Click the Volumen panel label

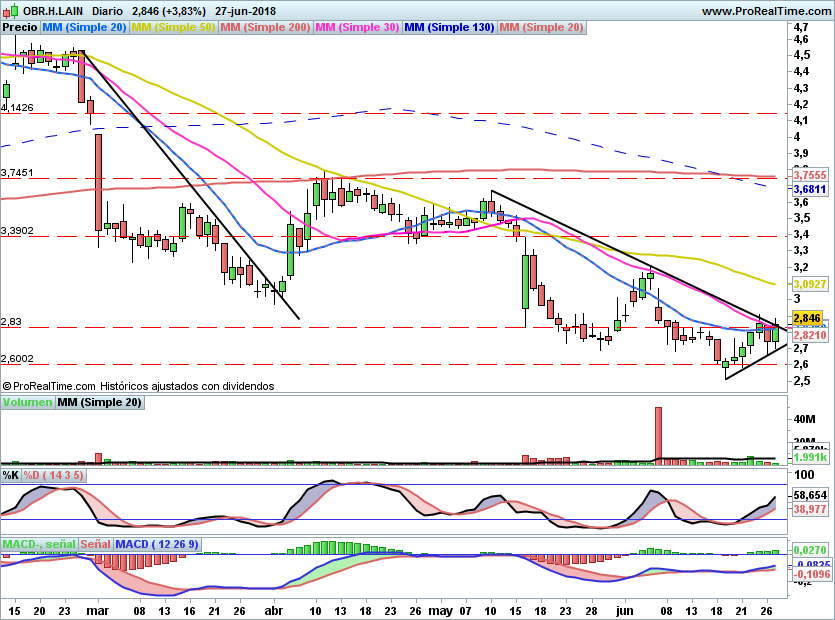click(x=27, y=402)
